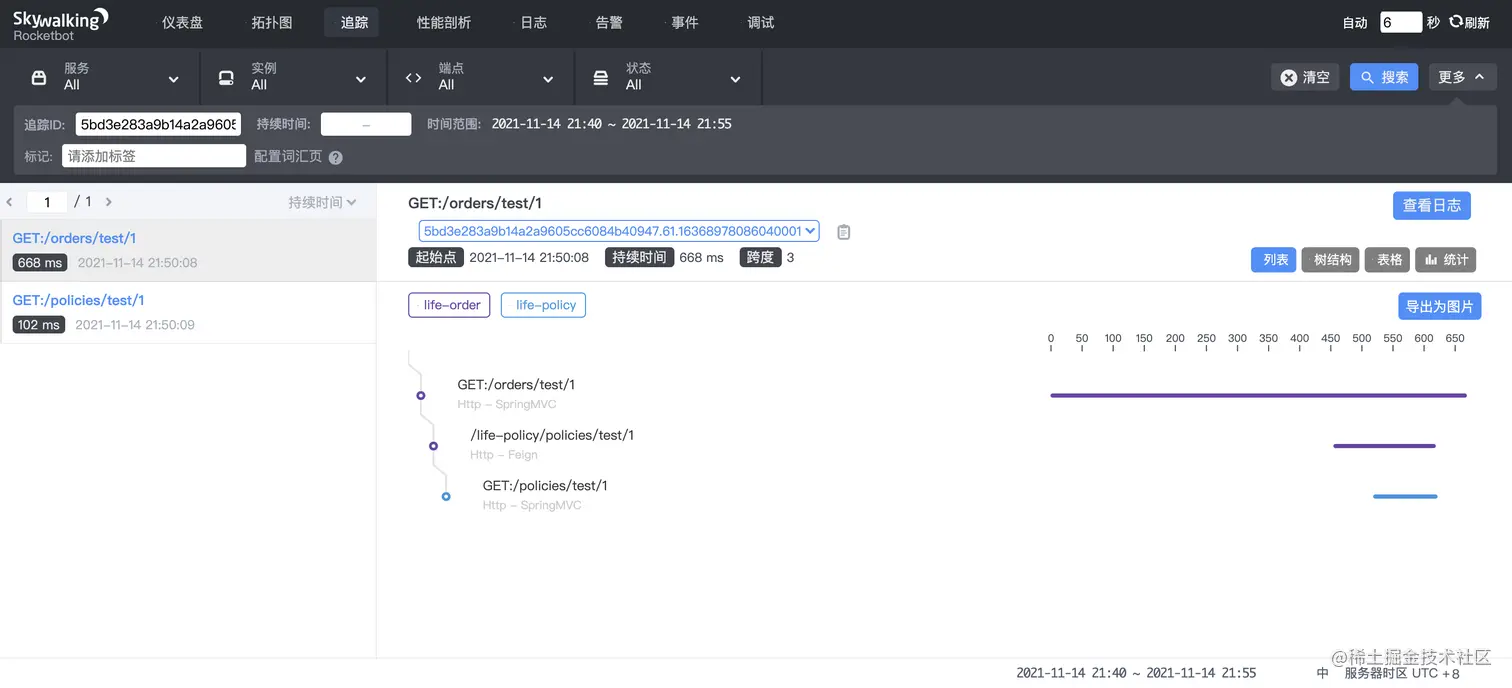This screenshot has height=688, width=1512.
Task: Click the 导出为图片 export image button
Action: pyautogui.click(x=1439, y=307)
